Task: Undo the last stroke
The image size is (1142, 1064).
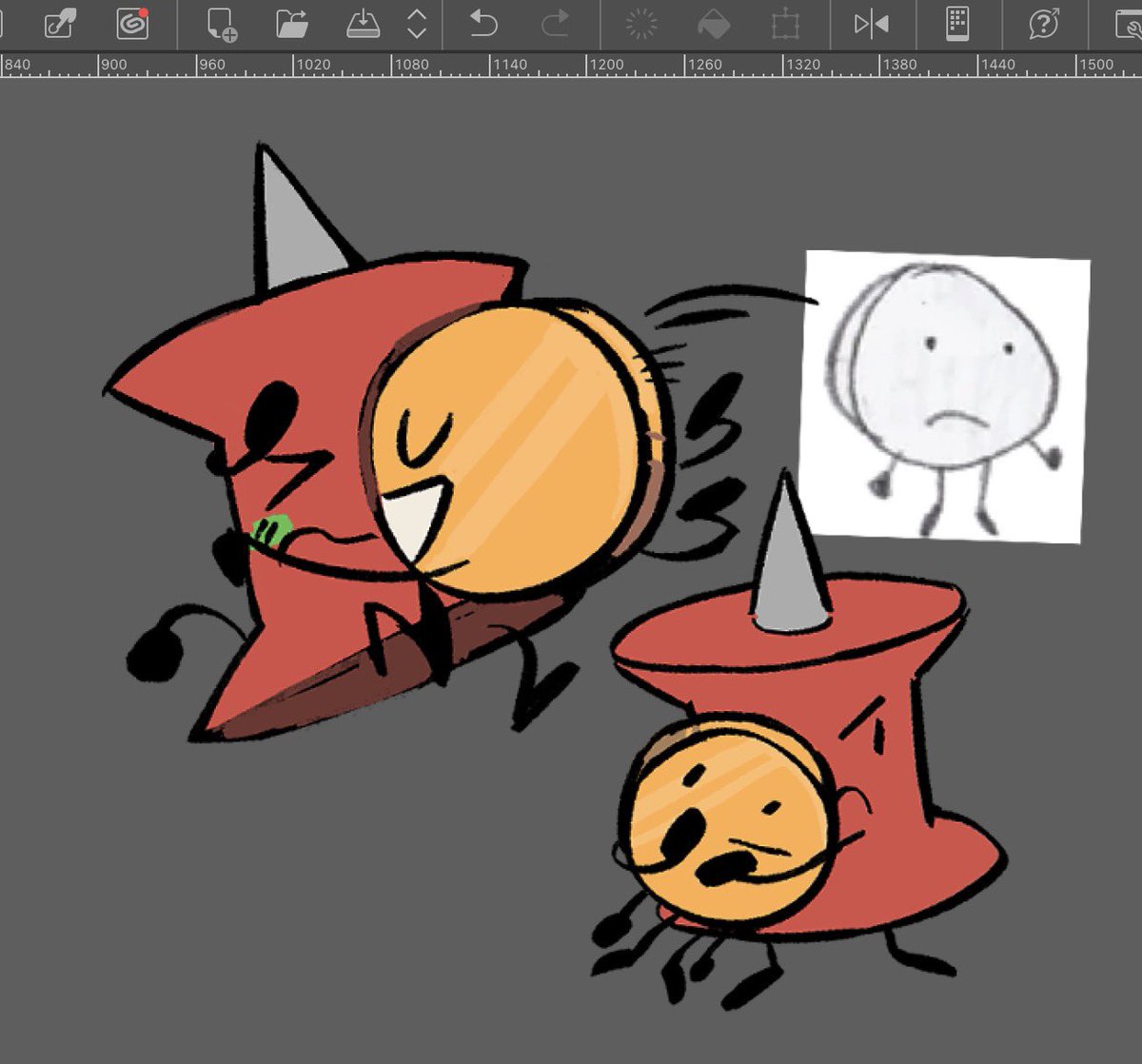Action: tap(483, 24)
